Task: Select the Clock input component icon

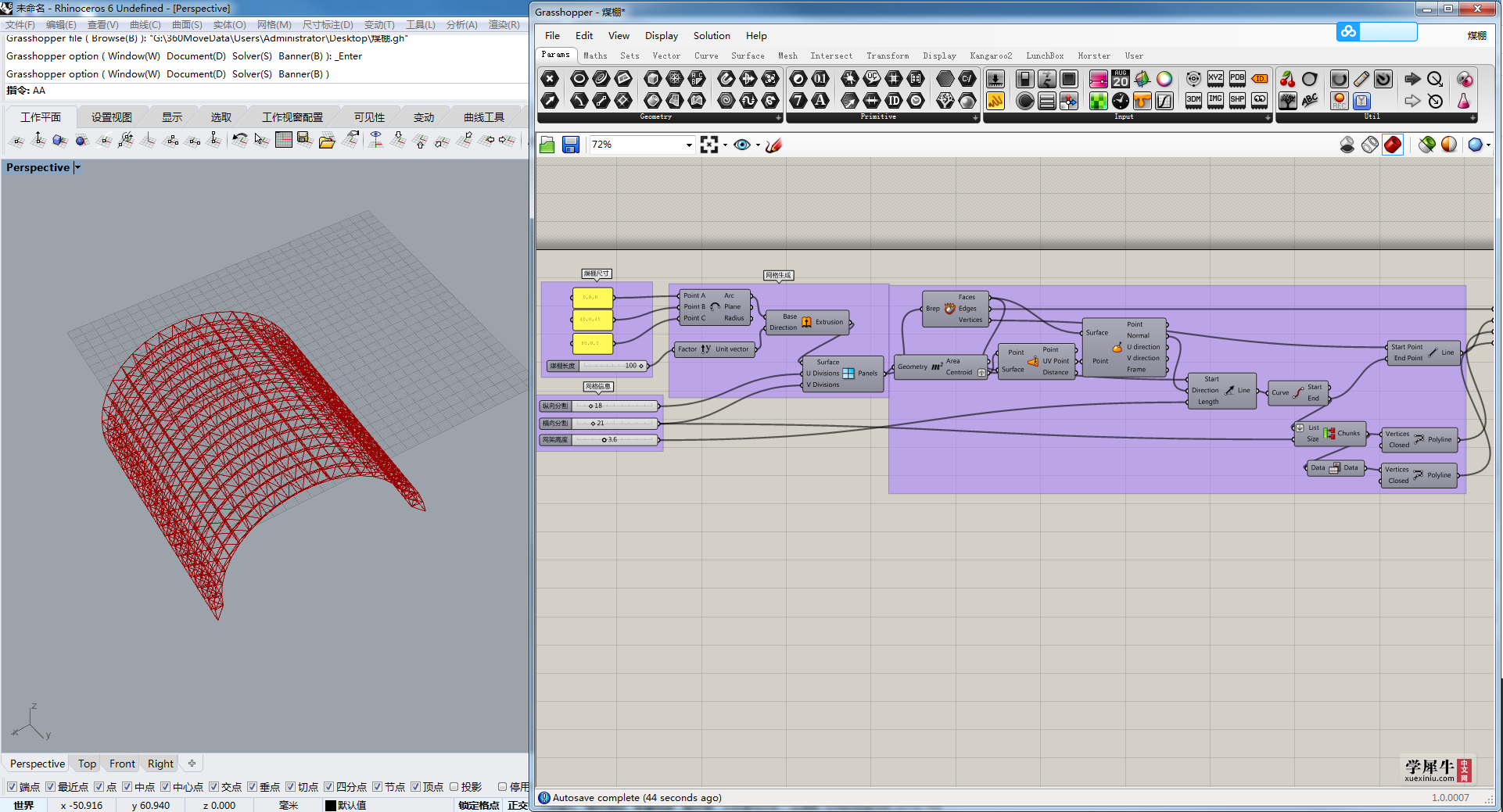Action: [1121, 101]
